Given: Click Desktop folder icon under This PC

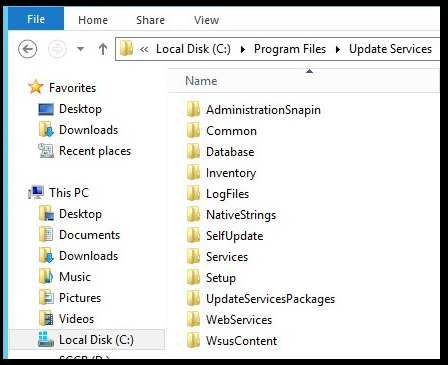Looking at the screenshot, I should tap(46, 213).
